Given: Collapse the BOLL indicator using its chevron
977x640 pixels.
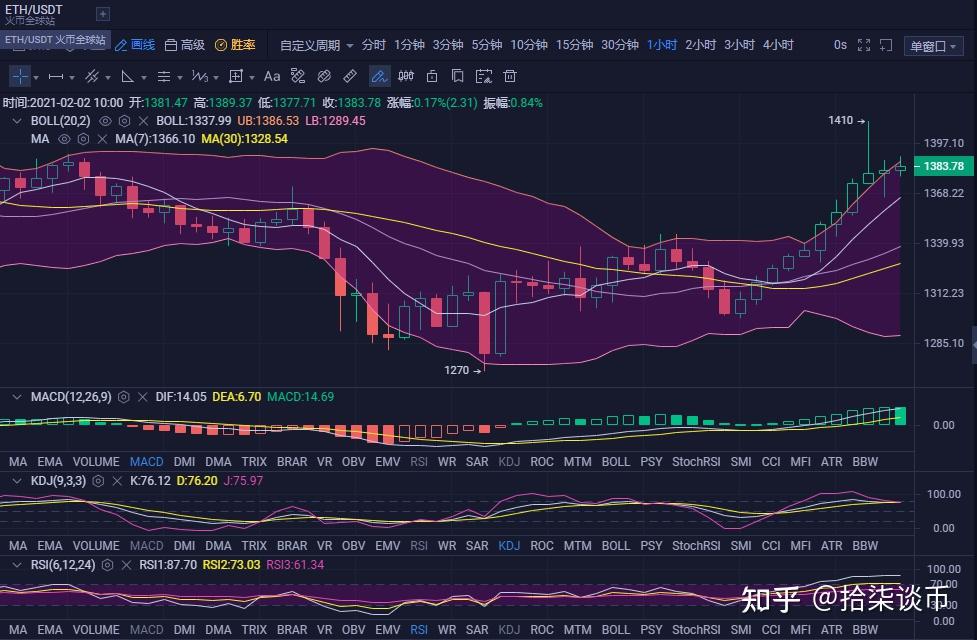Looking at the screenshot, I should (x=17, y=120).
